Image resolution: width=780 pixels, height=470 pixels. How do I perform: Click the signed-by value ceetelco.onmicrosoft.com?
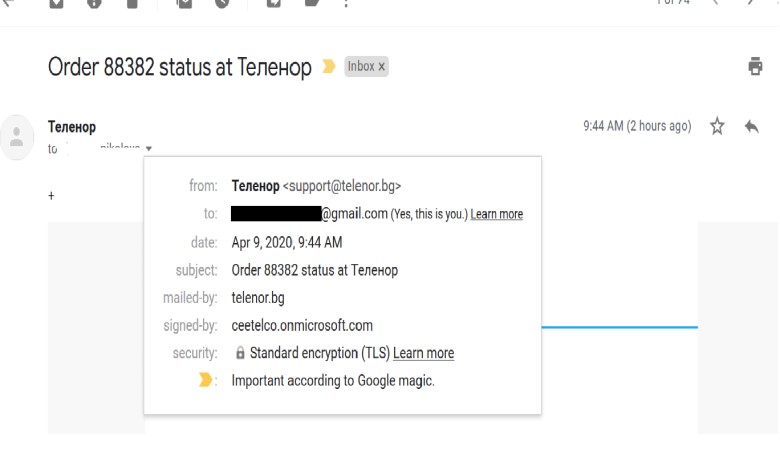(302, 325)
